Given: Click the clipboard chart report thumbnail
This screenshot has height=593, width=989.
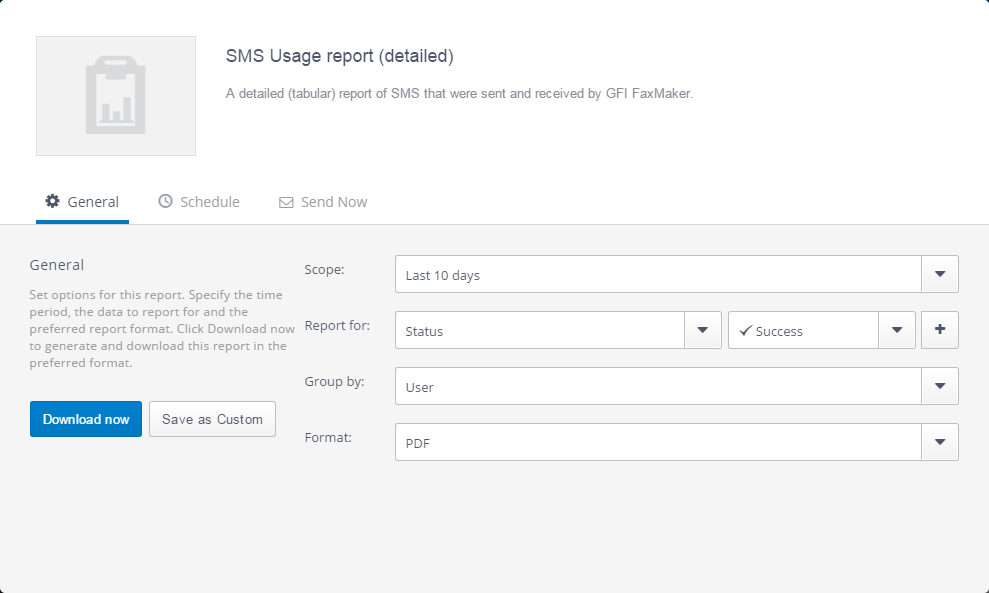Looking at the screenshot, I should click(x=116, y=96).
